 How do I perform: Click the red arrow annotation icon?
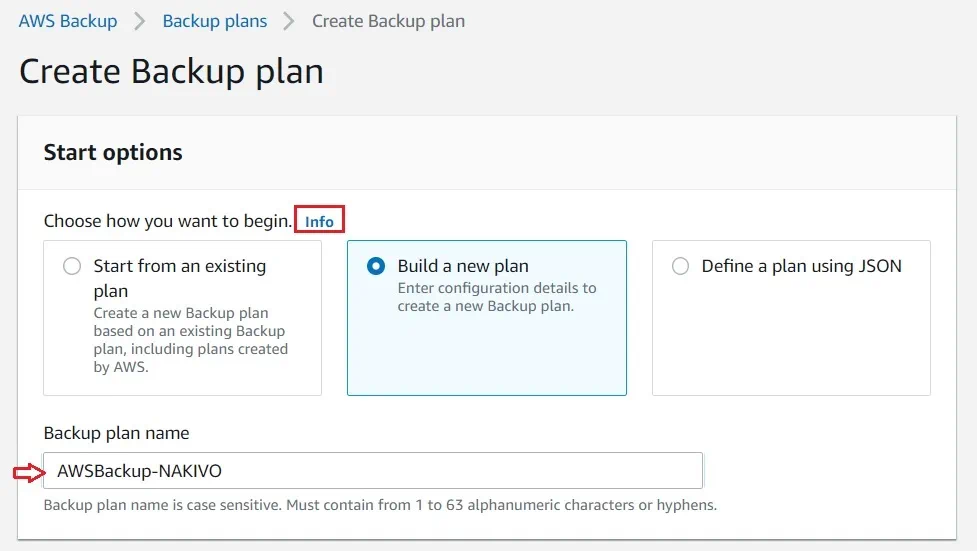tap(28, 472)
